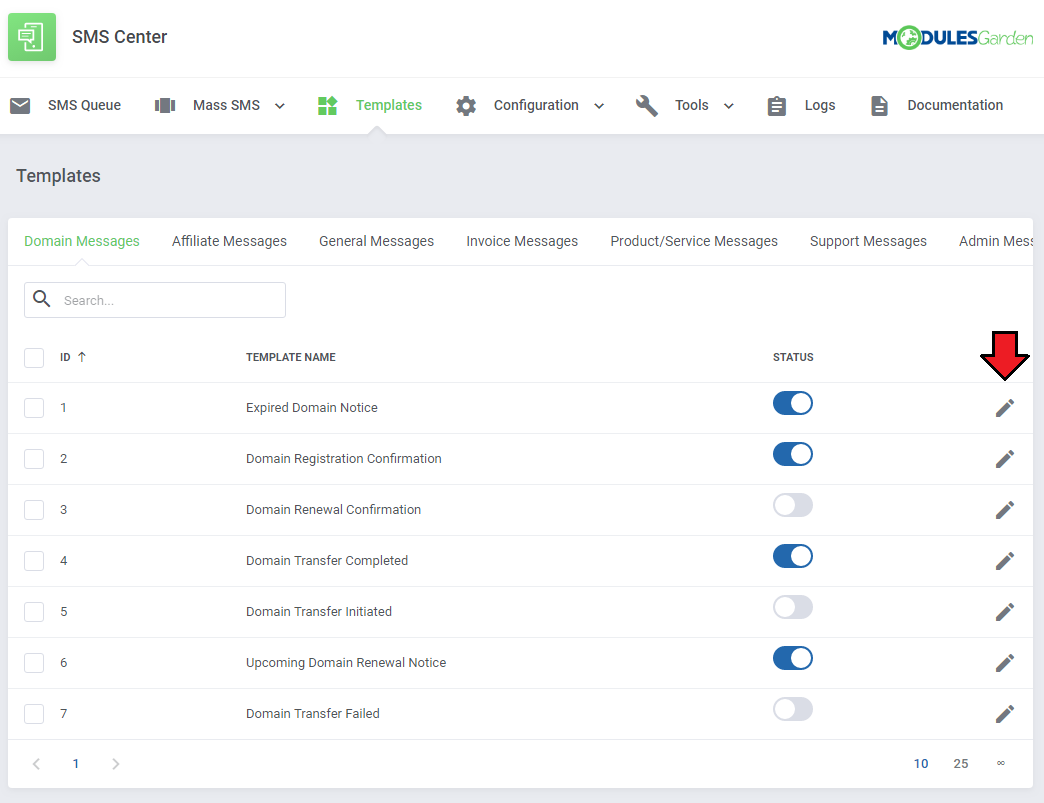The height and width of the screenshot is (803, 1044).
Task: Edit the Domain Transfer Initiated template
Action: [x=1005, y=612]
